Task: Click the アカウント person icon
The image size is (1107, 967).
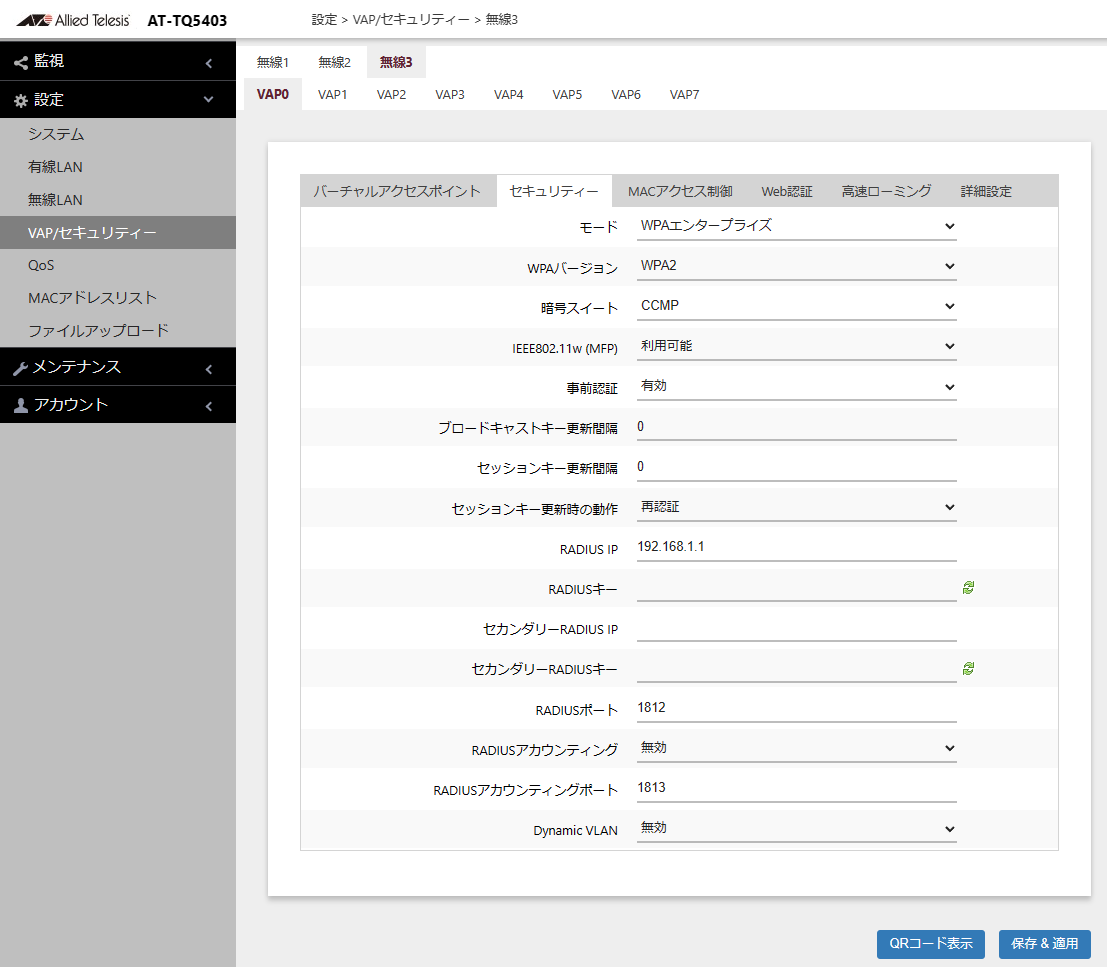Action: (x=21, y=405)
